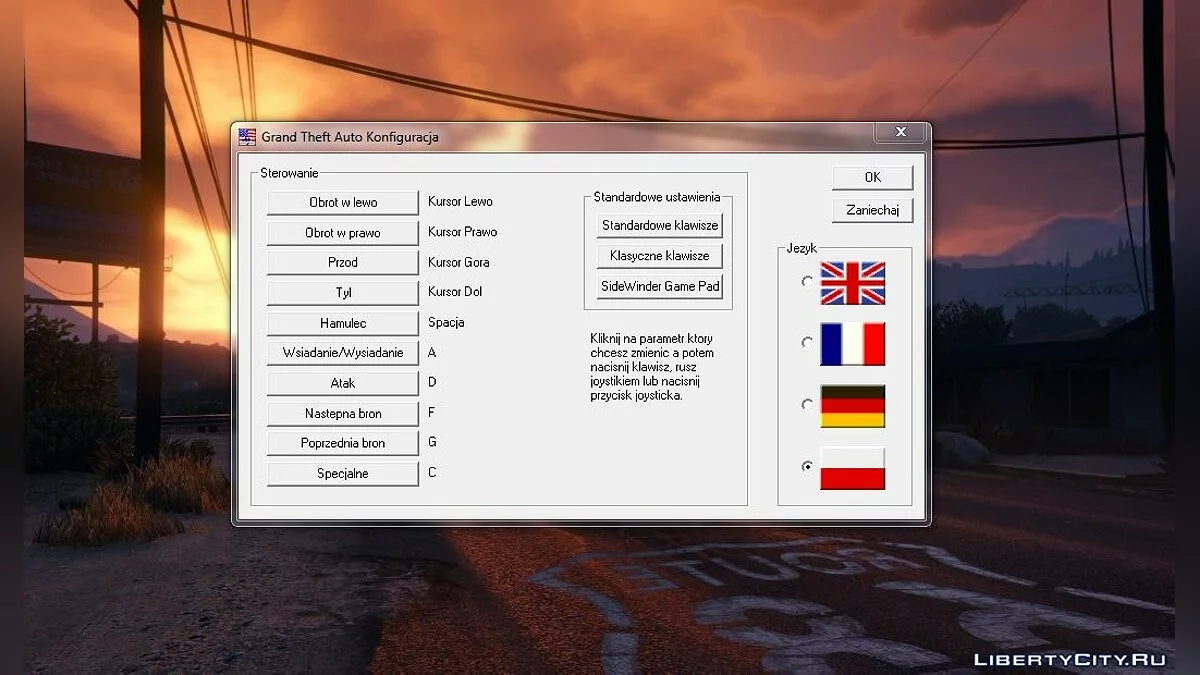Change the Wsiadanie/Wysiadanie key binding
1200x675 pixels.
(342, 353)
